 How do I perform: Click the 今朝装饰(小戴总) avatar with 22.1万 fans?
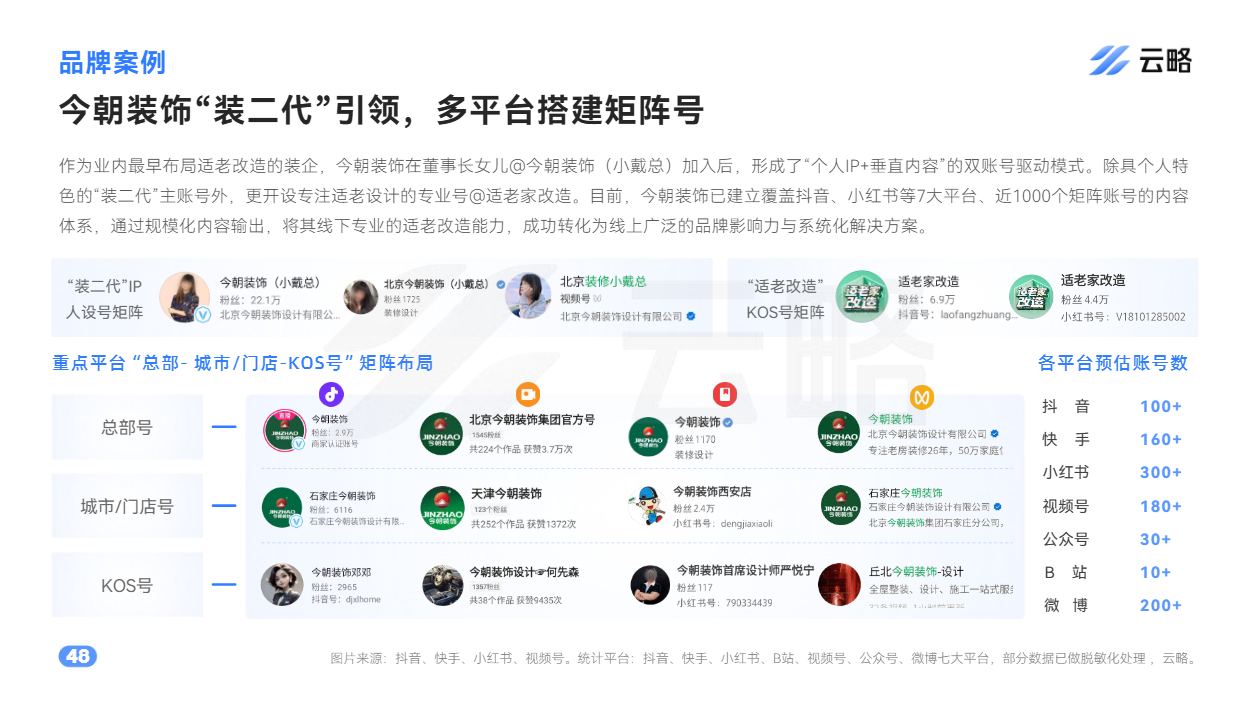coord(185,297)
